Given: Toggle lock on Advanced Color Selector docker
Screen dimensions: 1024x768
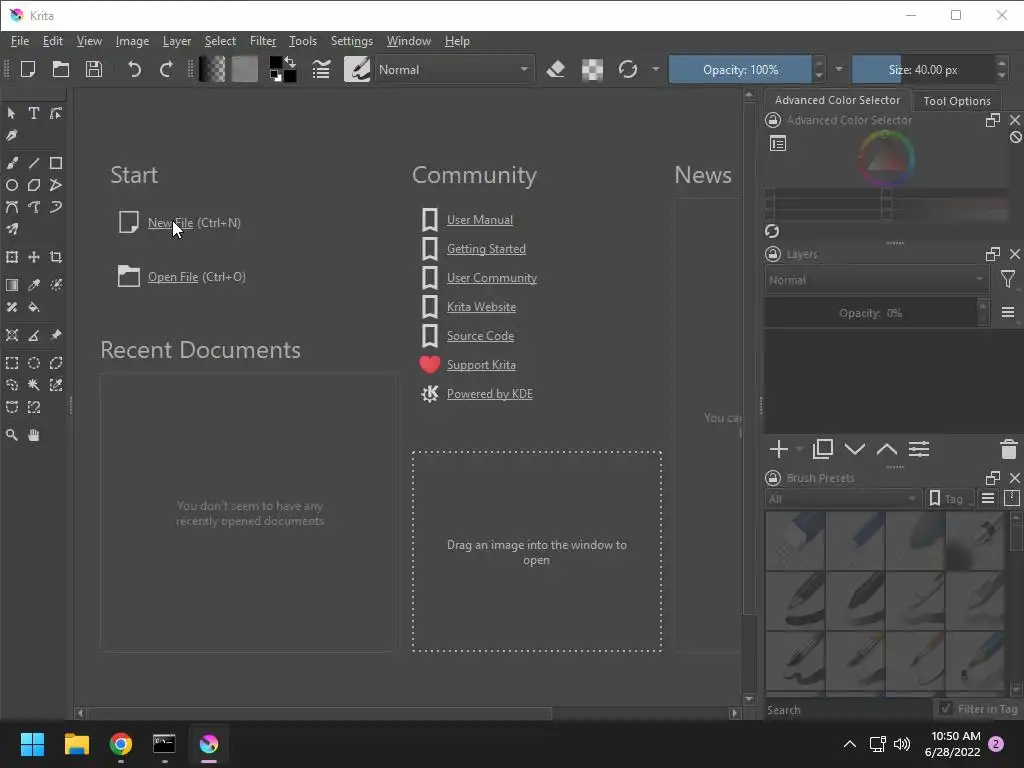Looking at the screenshot, I should coord(773,120).
